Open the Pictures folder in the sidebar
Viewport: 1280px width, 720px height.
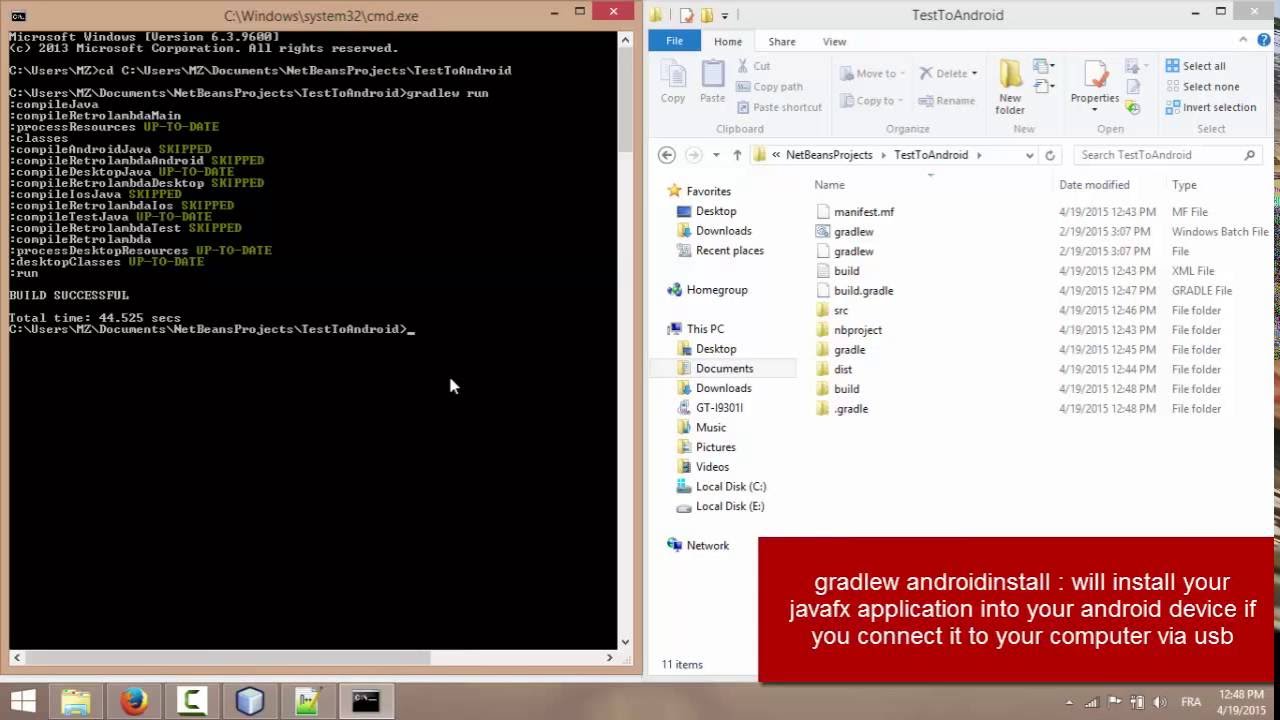coord(715,447)
